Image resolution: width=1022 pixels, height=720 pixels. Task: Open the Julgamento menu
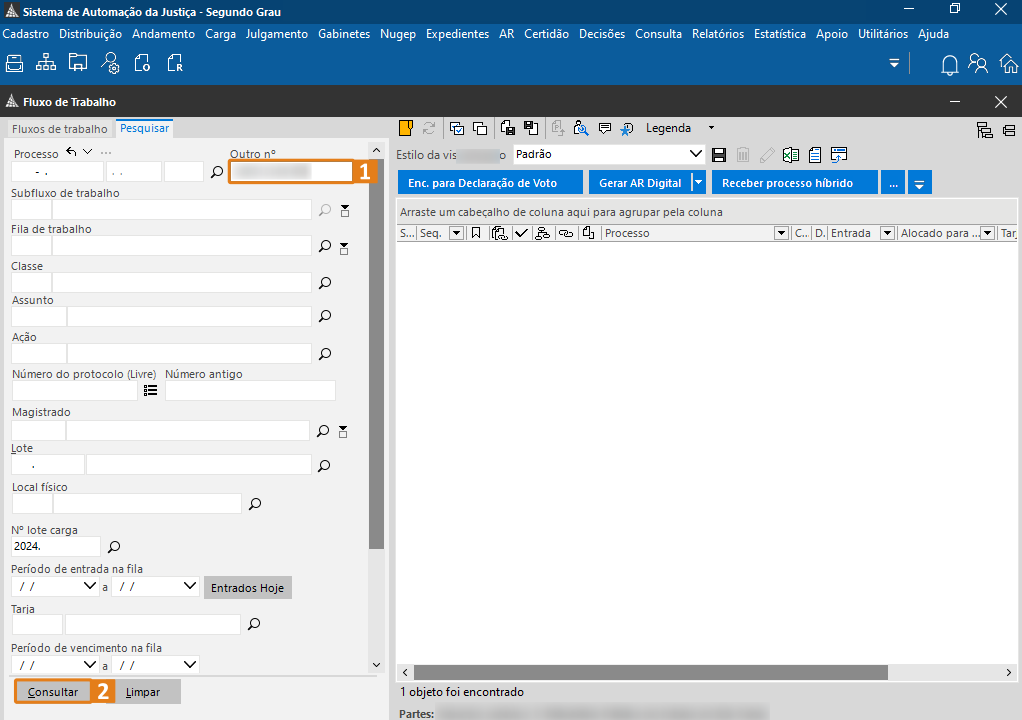pyautogui.click(x=276, y=34)
